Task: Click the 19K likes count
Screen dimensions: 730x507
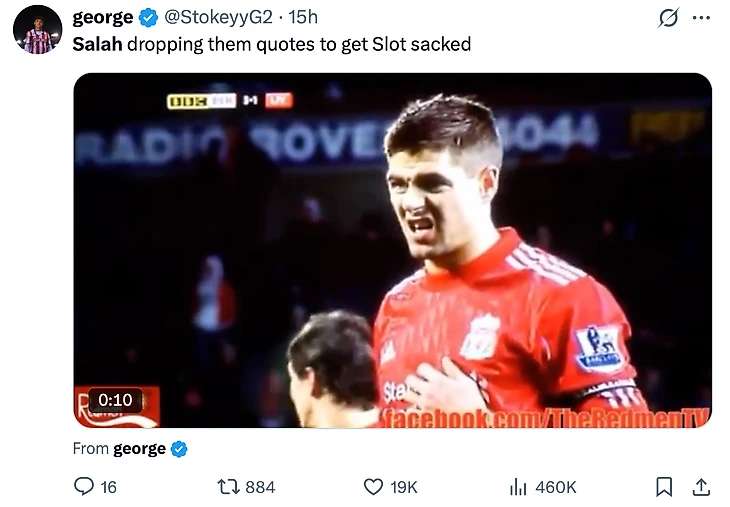Action: tap(404, 486)
